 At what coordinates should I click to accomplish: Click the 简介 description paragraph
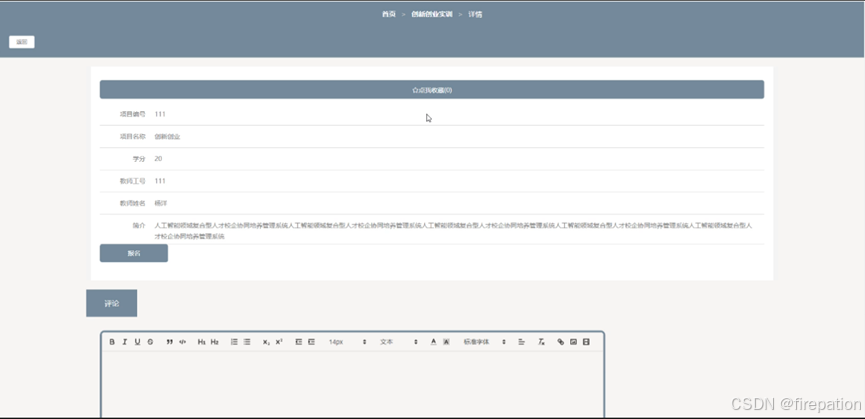[x=453, y=230]
